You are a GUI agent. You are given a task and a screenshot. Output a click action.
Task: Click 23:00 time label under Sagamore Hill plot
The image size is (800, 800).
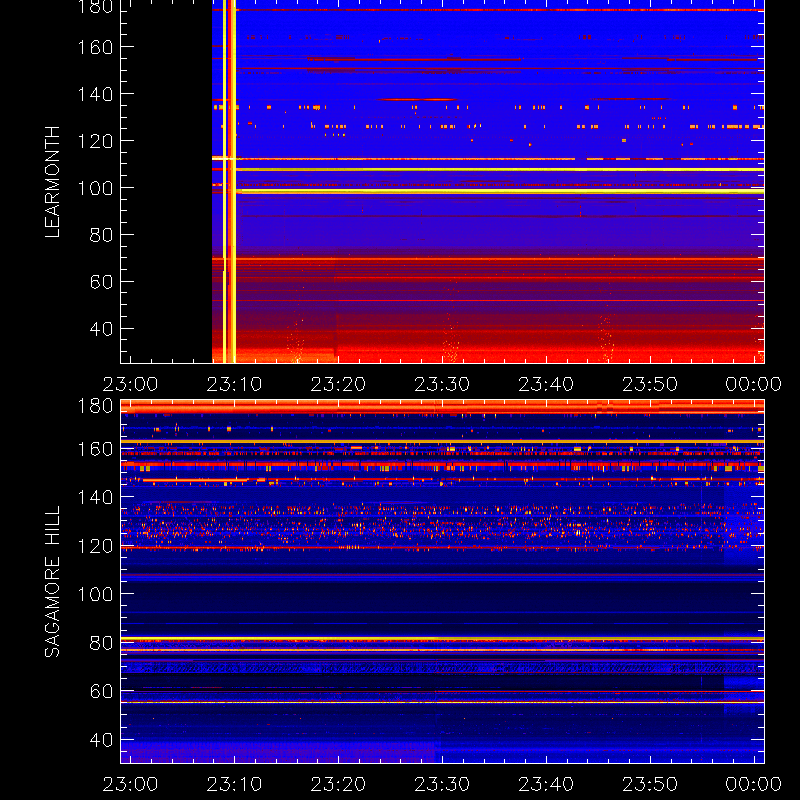tap(130, 784)
